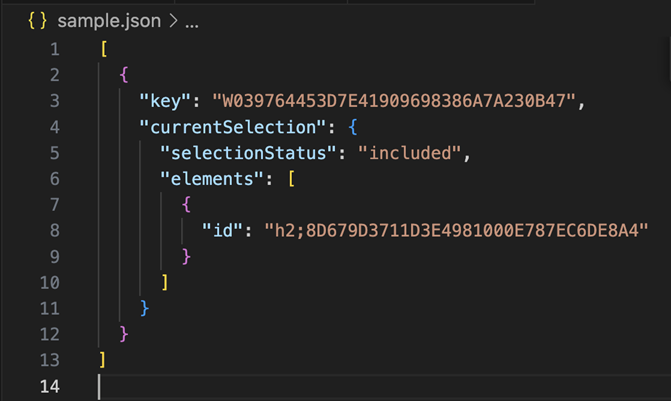
Task: Click the JSON braces file icon in breadcrumb
Action: [x=37, y=21]
